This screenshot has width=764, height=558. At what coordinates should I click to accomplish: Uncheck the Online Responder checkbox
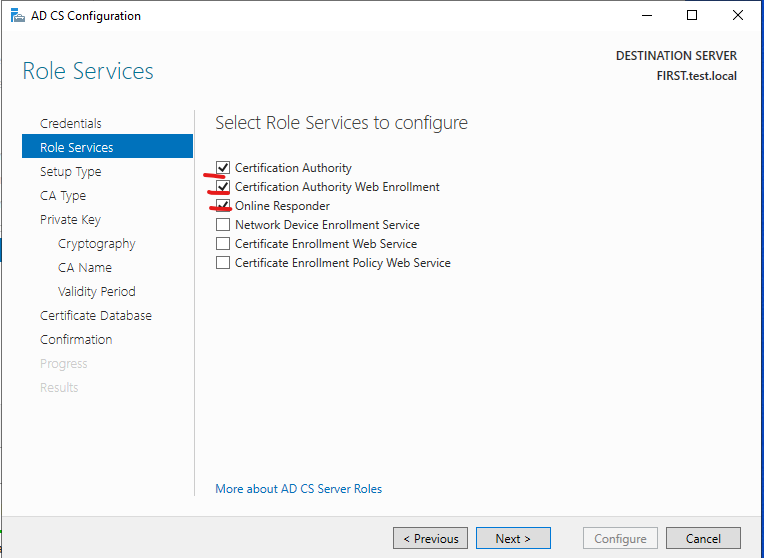[223, 206]
